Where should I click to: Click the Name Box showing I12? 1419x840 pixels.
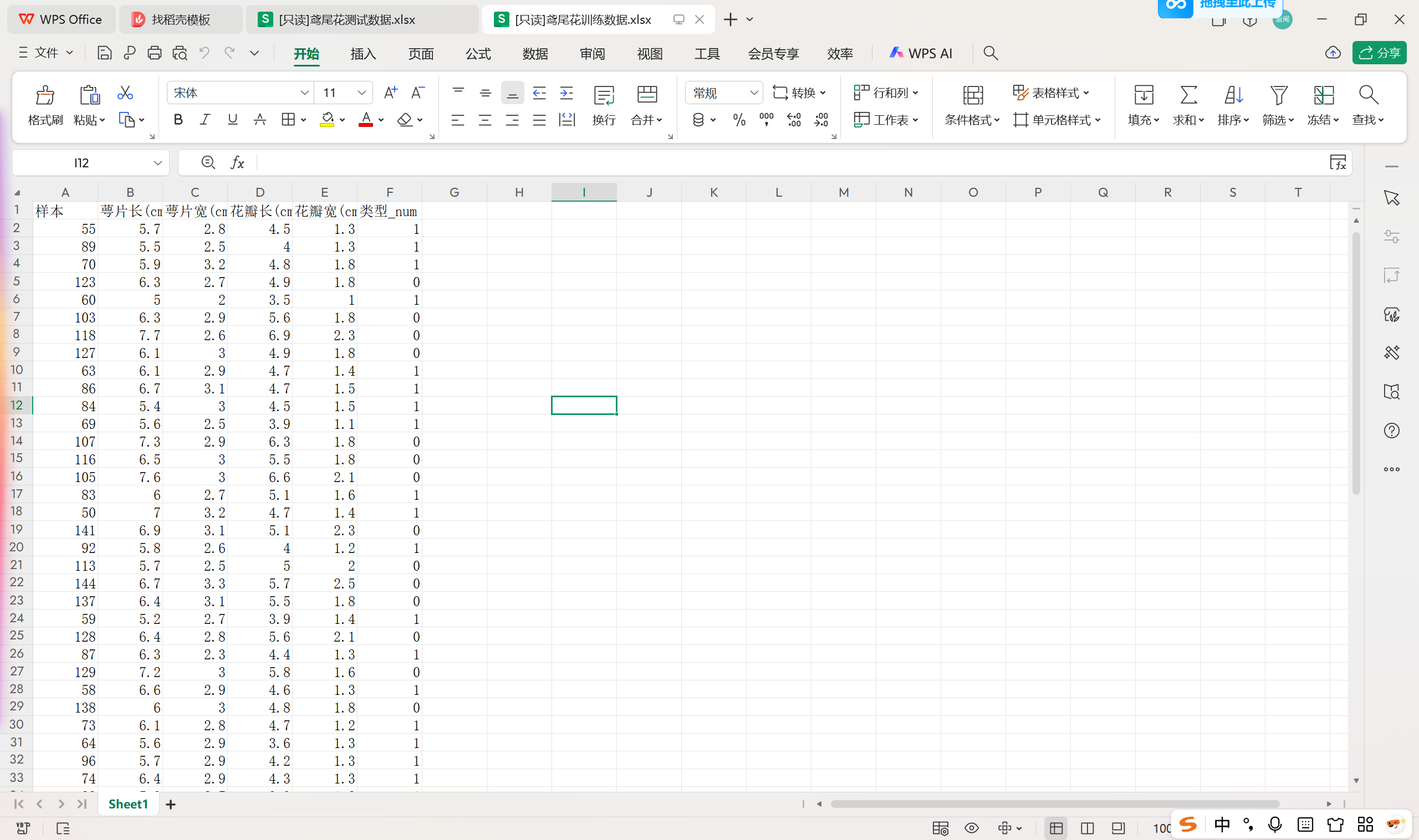tap(82, 163)
